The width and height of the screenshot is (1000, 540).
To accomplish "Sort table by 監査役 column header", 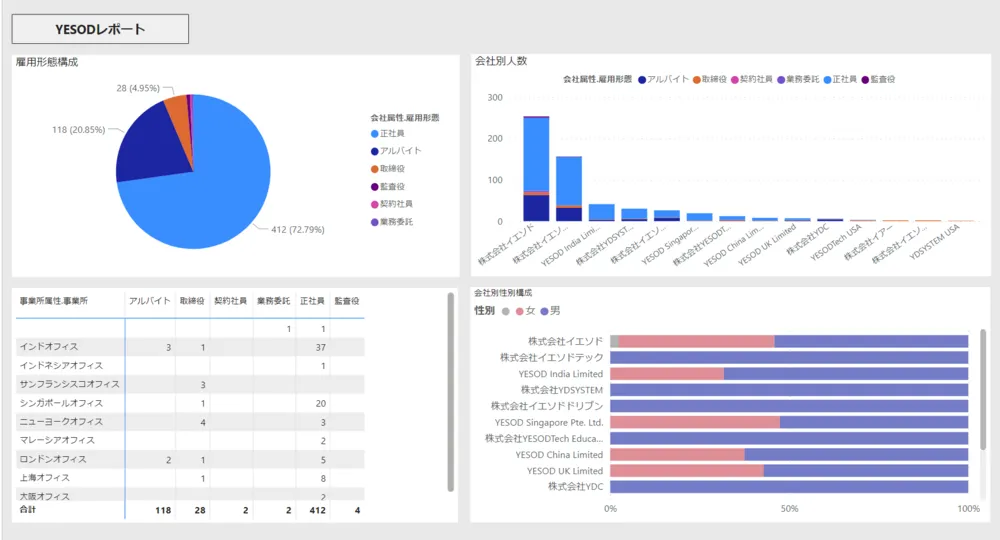I will click(347, 301).
